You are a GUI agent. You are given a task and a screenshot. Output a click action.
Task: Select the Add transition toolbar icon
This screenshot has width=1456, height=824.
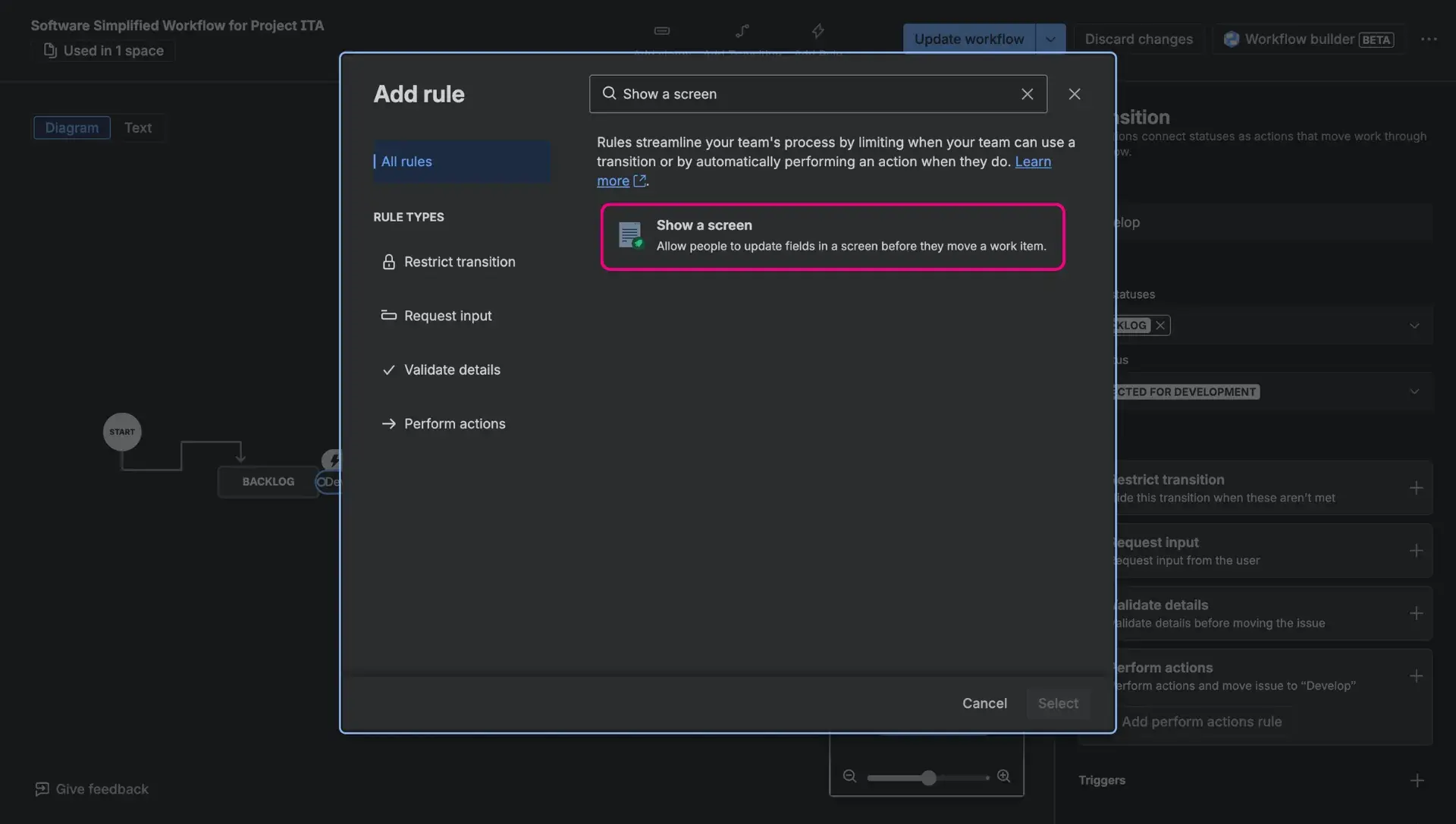[741, 30]
